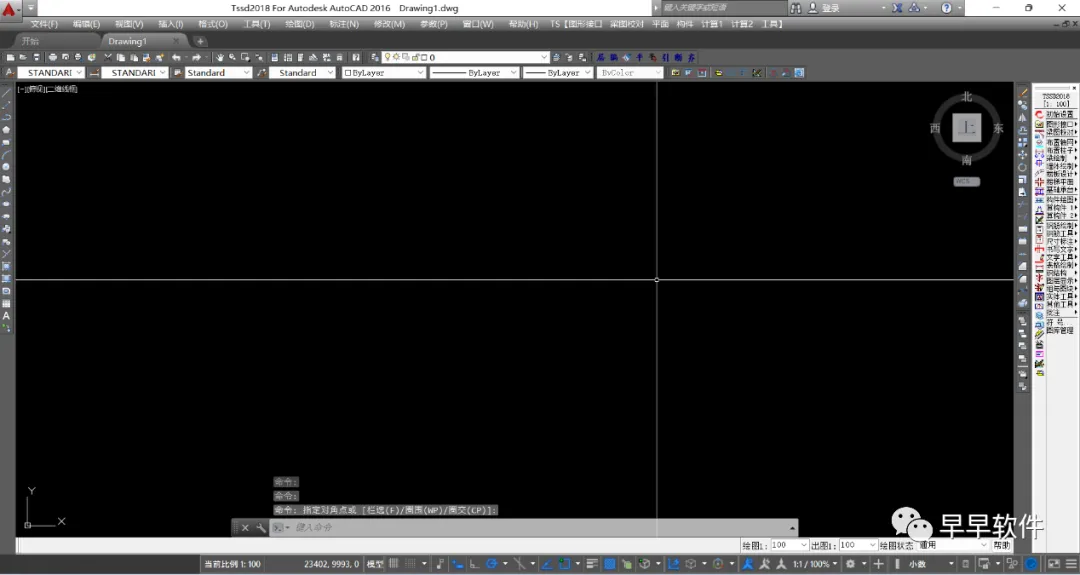Click the help question mark toolbar icon
Image resolution: width=1080 pixels, height=575 pixels.
355,57
